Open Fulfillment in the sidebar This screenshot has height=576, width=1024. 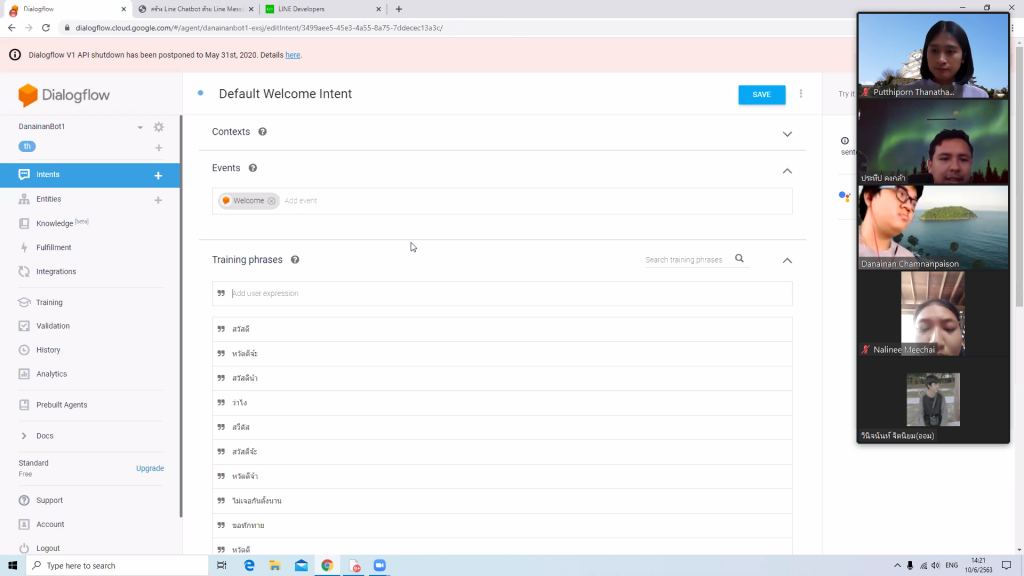coord(53,247)
